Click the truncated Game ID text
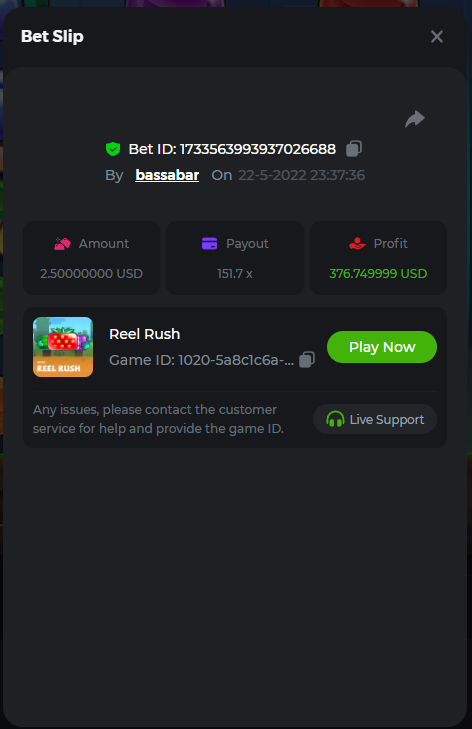 pos(201,360)
